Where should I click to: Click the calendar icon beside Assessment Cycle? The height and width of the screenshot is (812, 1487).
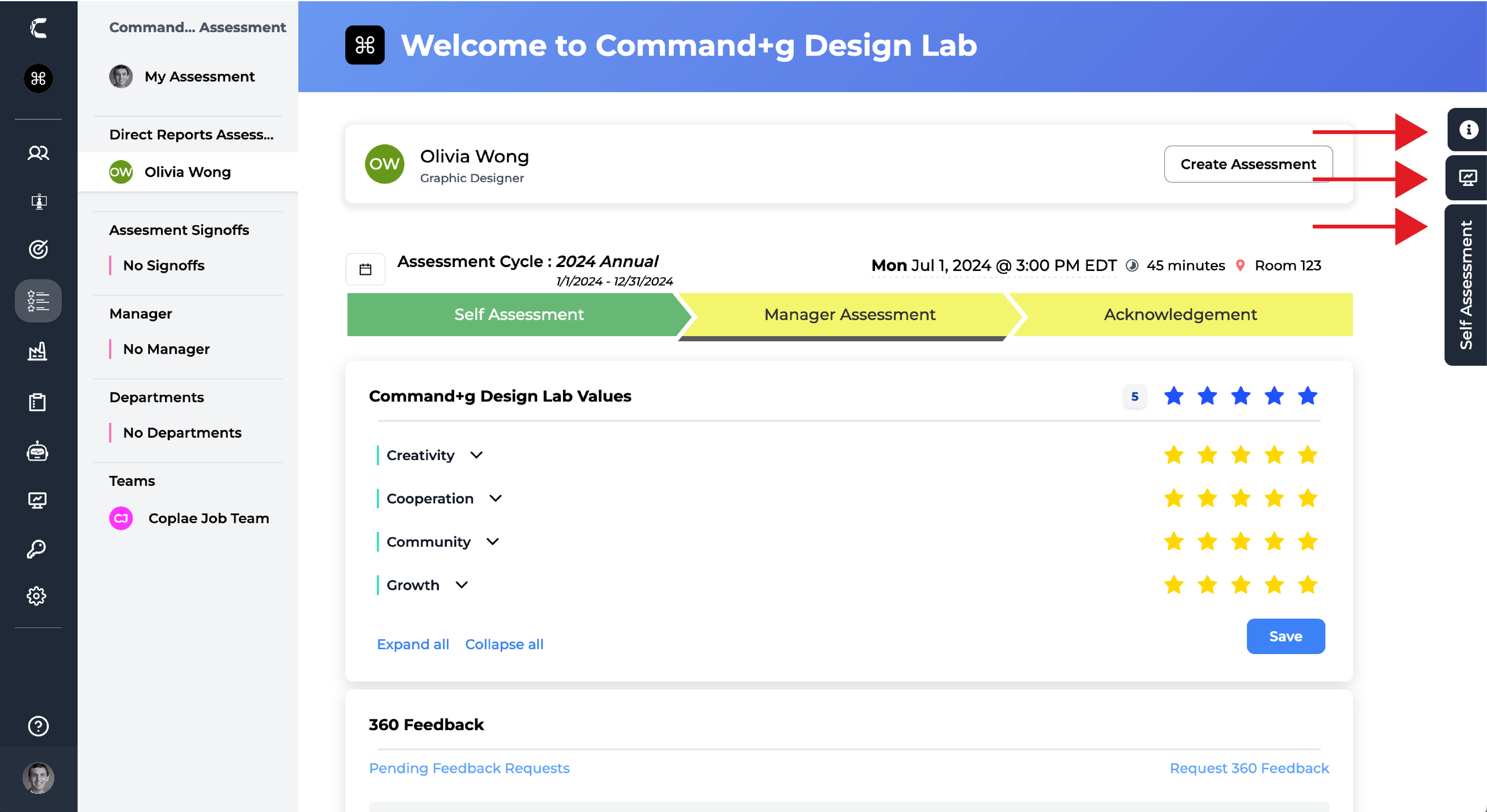pos(365,269)
